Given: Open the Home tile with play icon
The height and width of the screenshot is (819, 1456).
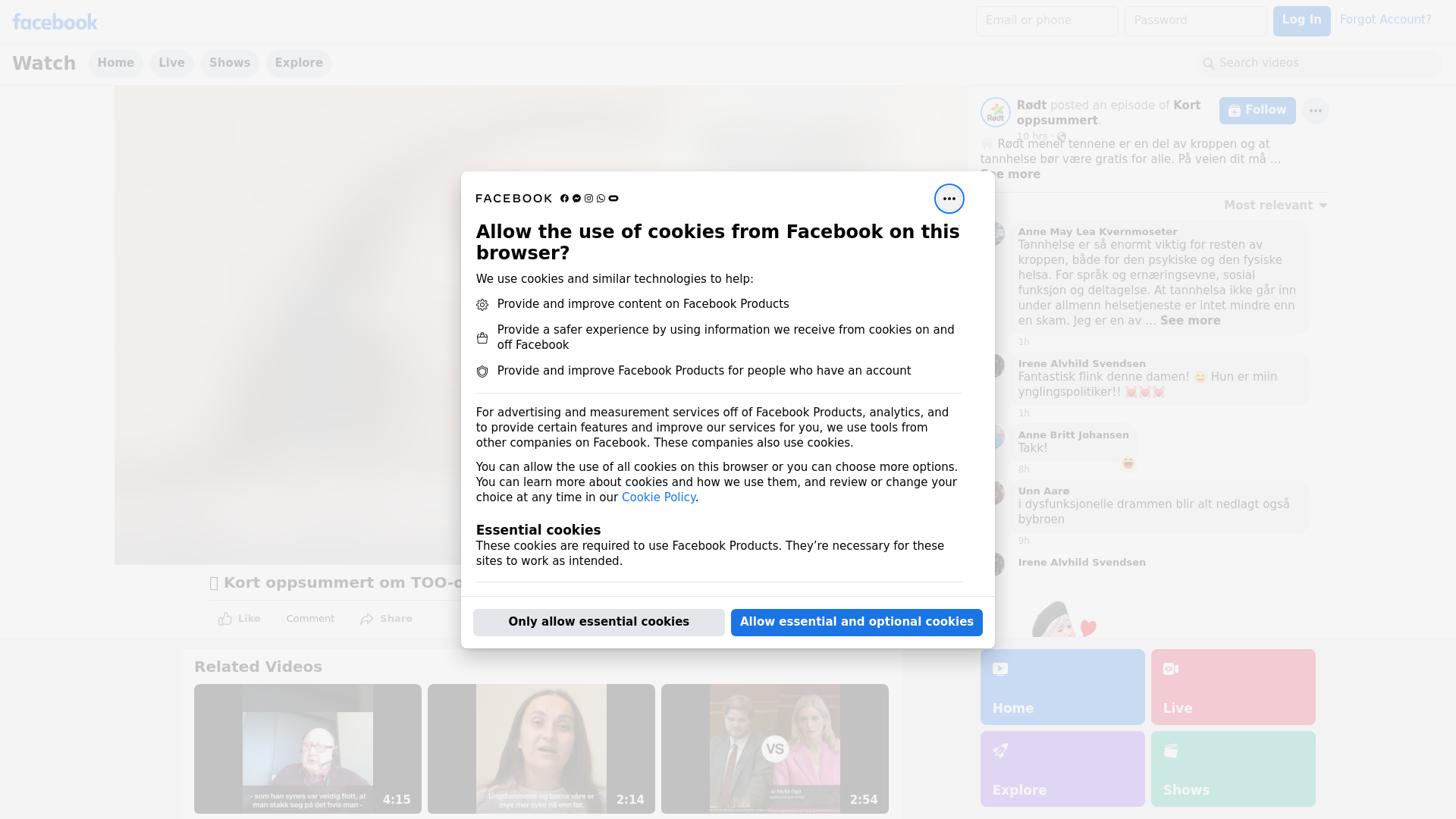Looking at the screenshot, I should pos(1062,686).
